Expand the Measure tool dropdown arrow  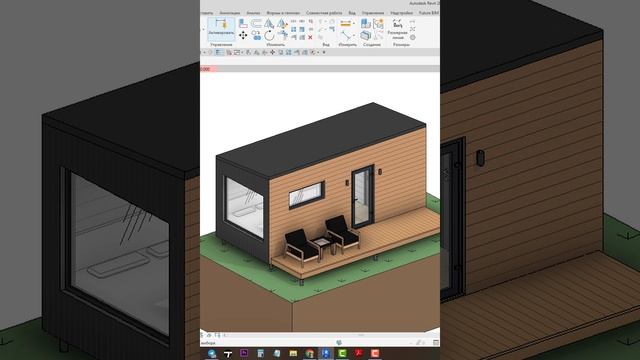click(354, 36)
